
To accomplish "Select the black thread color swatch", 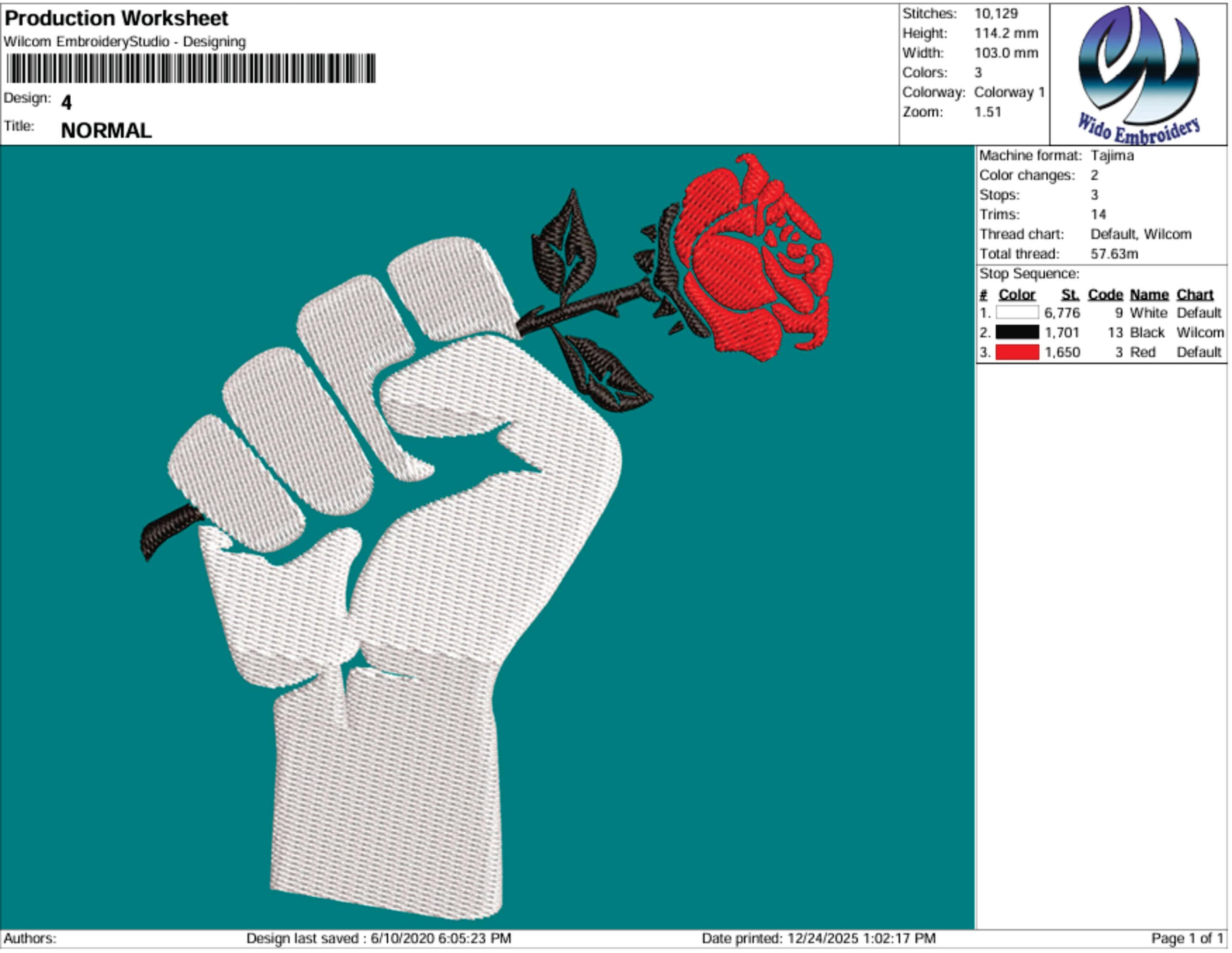I will pos(1016,333).
